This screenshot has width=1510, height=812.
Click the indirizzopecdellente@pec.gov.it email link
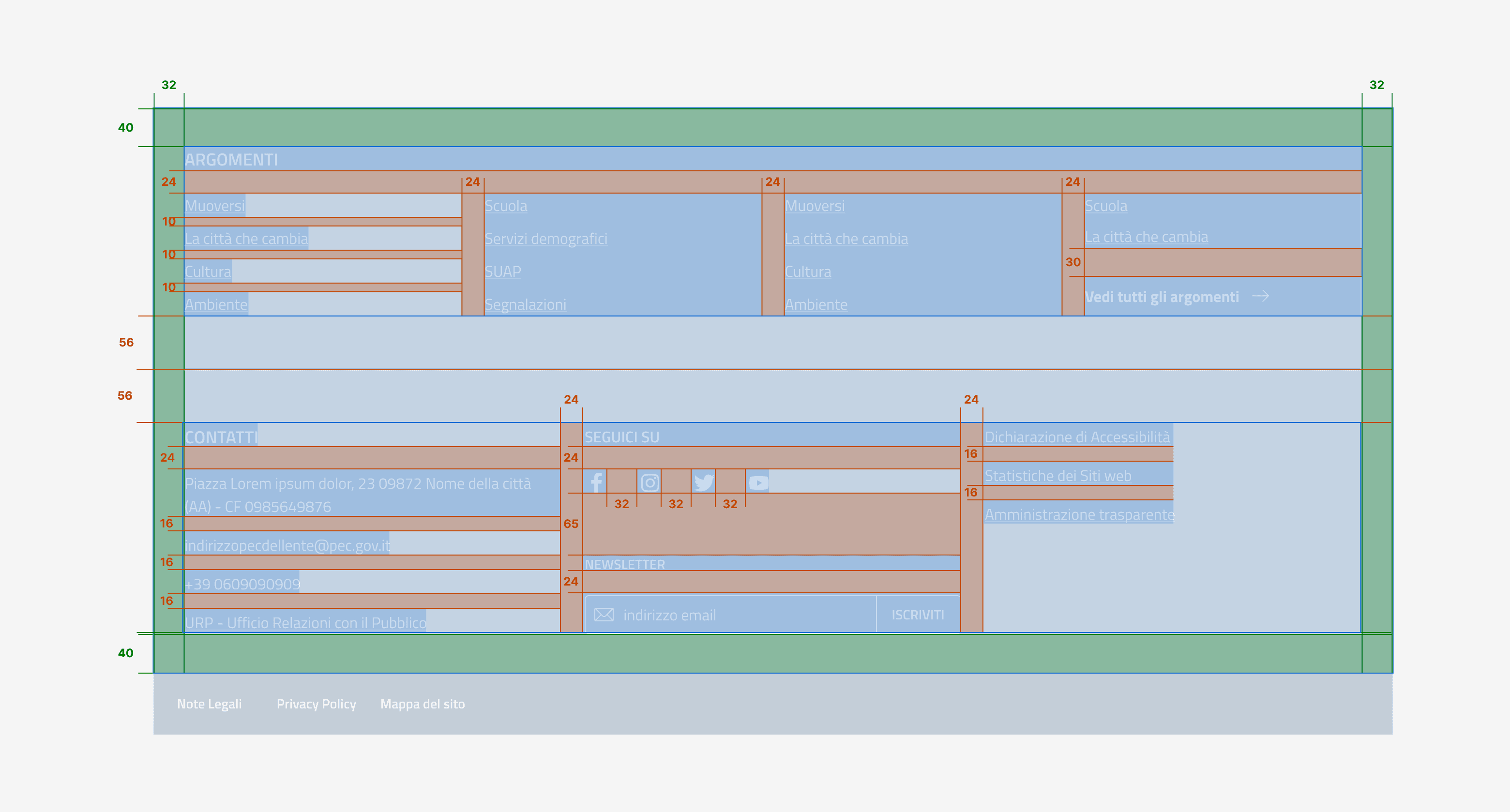click(x=287, y=545)
